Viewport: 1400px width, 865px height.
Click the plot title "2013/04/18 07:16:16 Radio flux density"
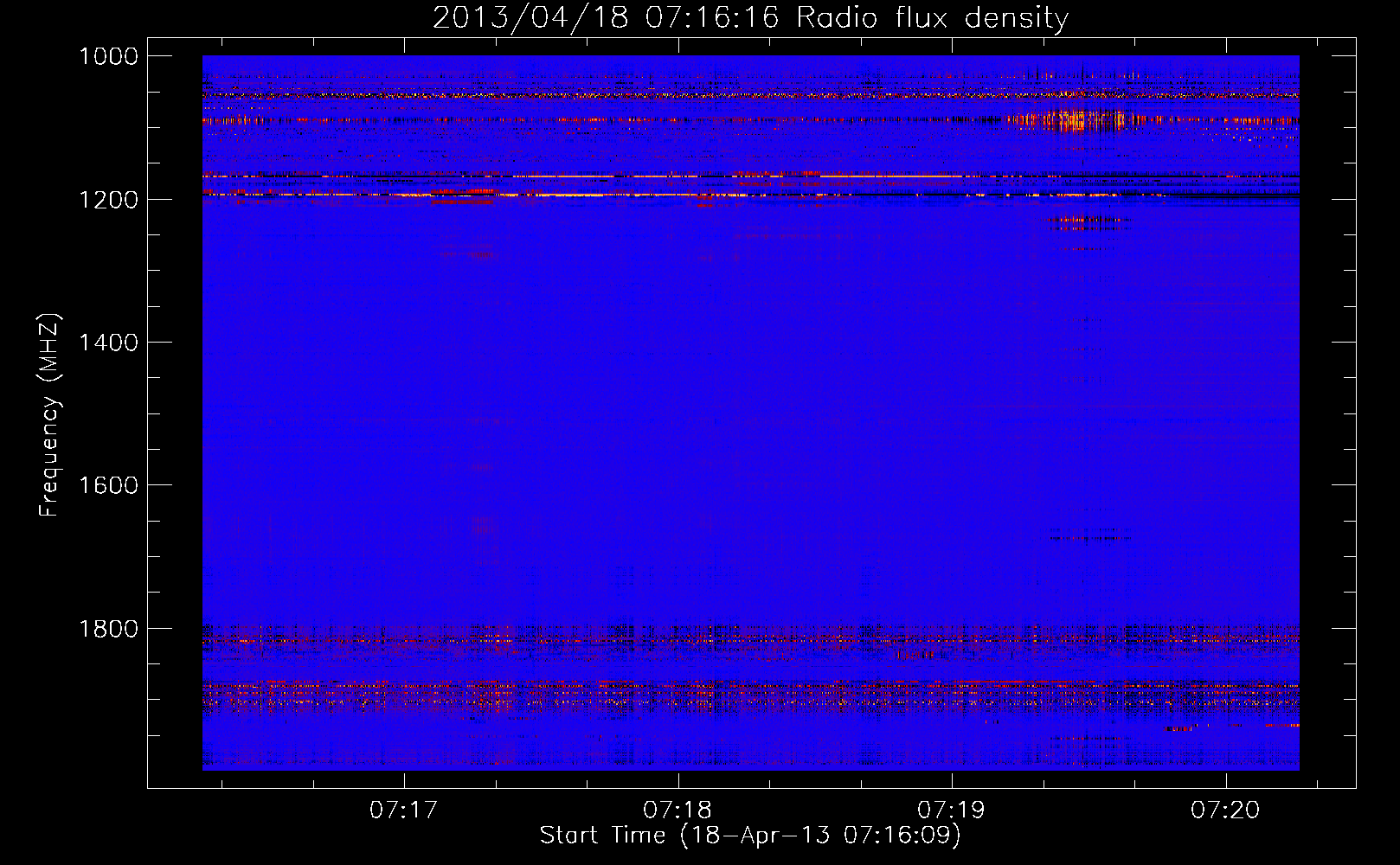750,17
